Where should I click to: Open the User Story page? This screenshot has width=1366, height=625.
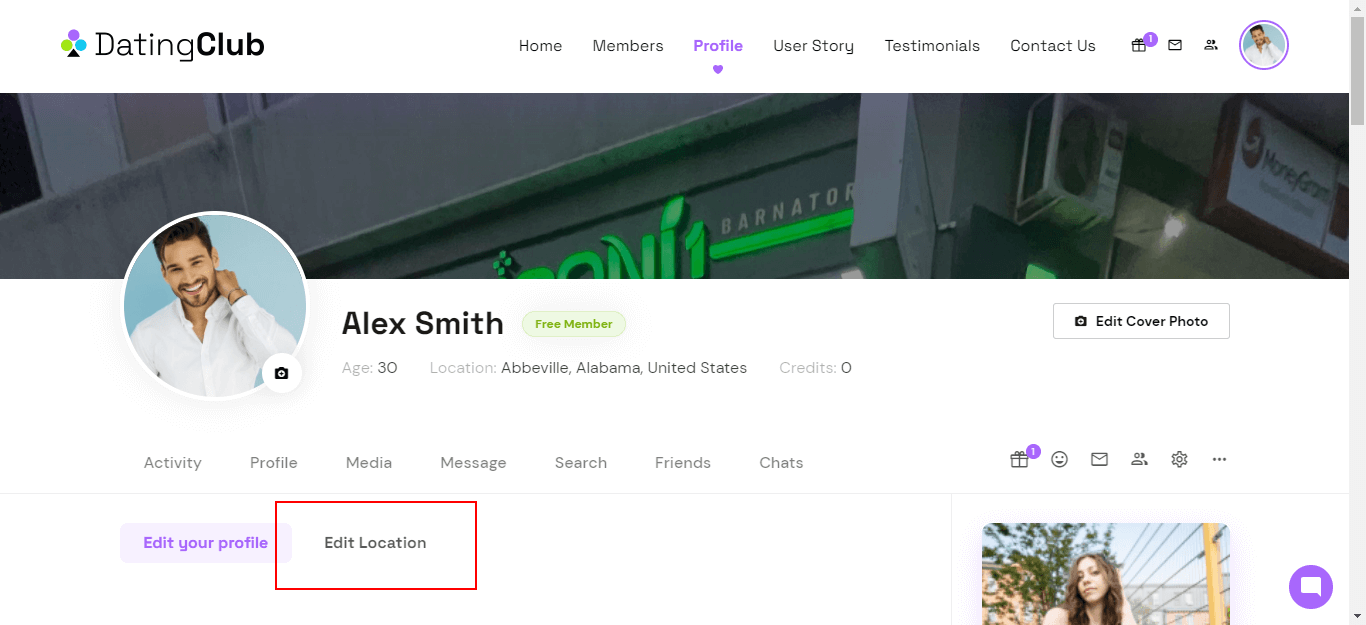(814, 46)
